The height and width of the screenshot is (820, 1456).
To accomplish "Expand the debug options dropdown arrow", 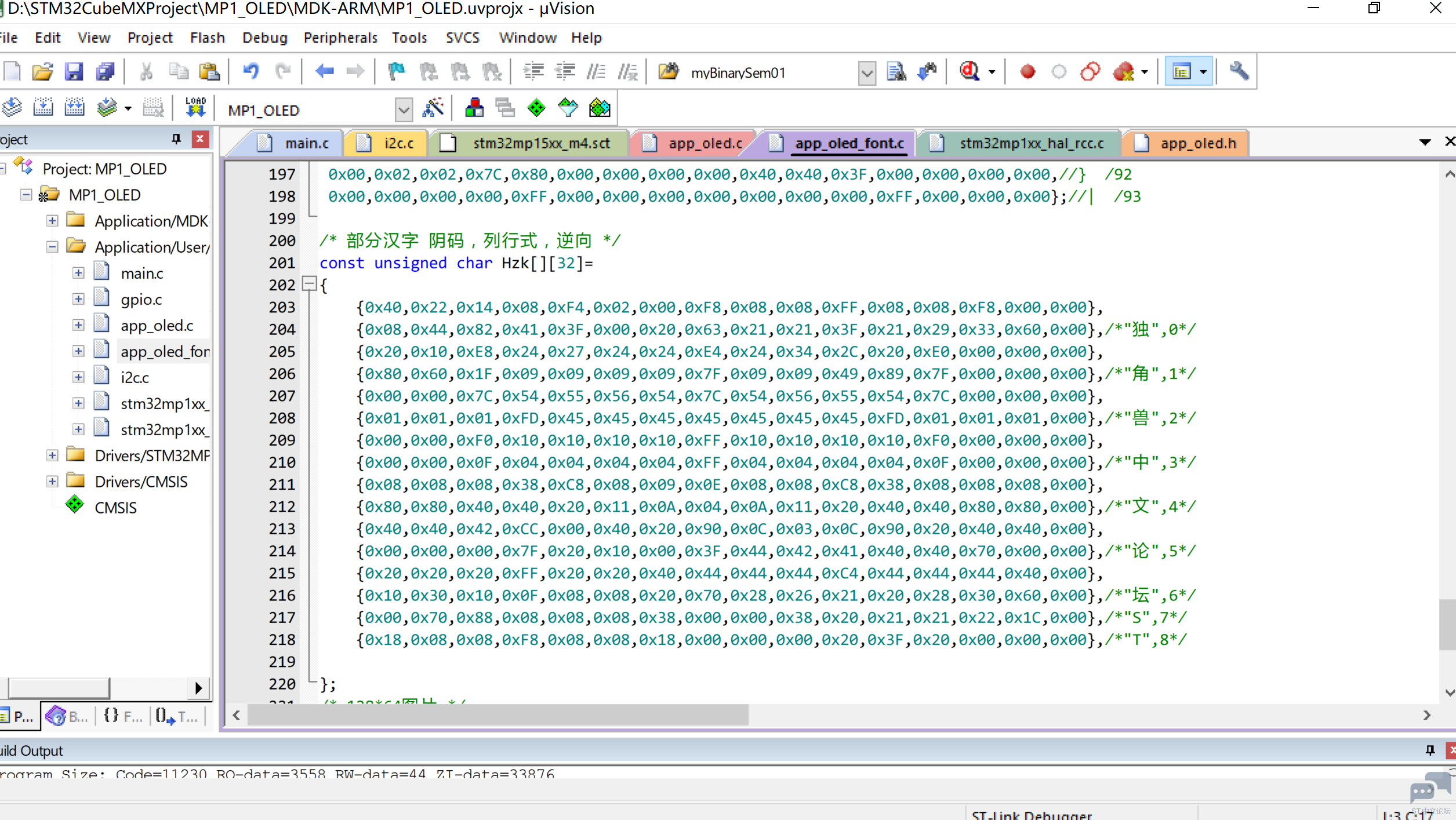I will (x=992, y=72).
